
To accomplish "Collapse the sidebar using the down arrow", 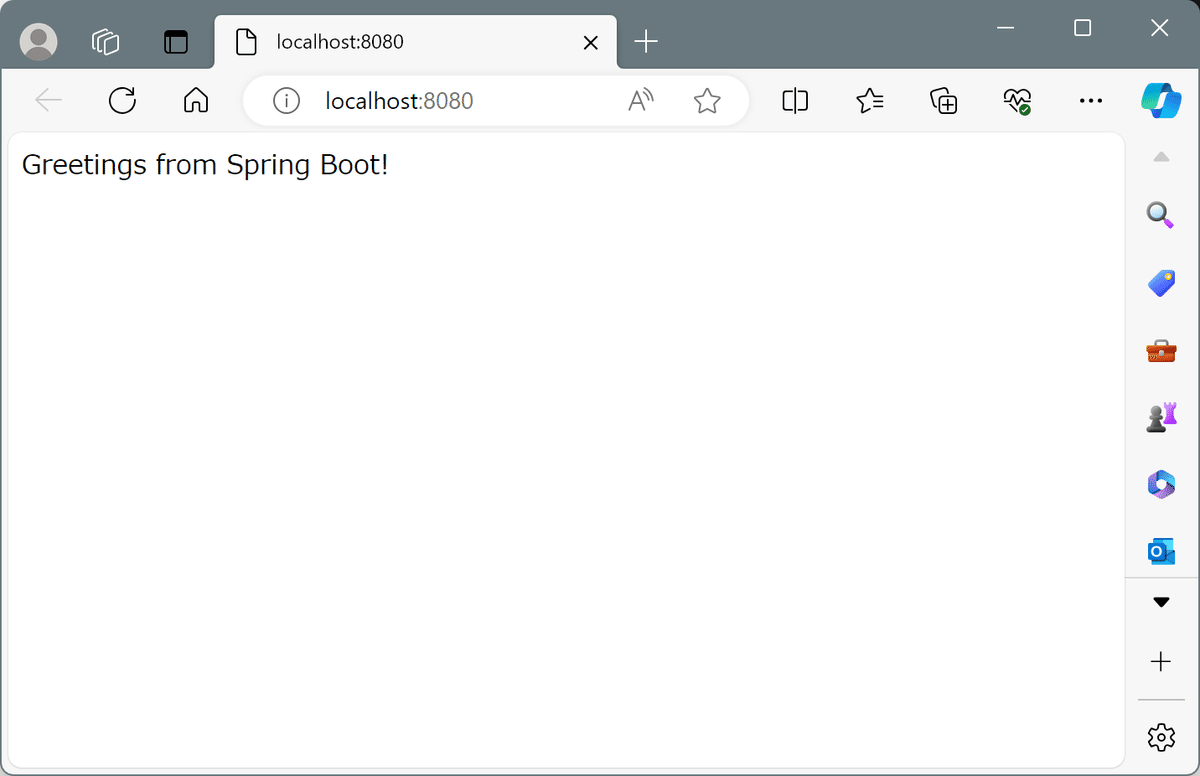I will point(1160,601).
